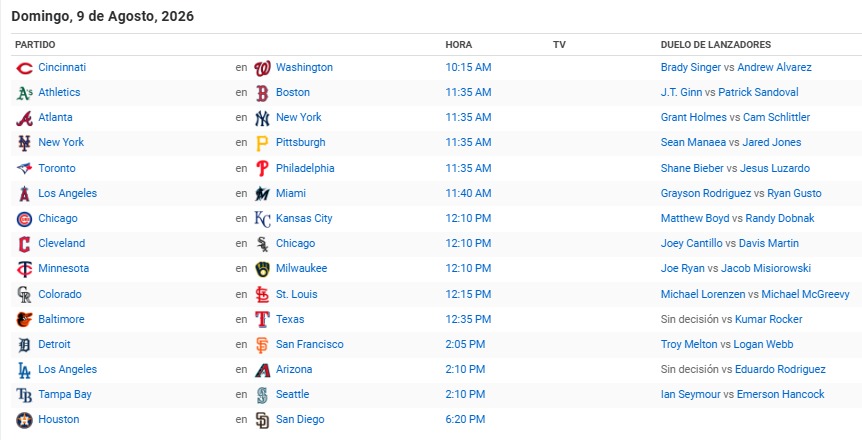
Task: Select the 10:15 AM game time
Action: 468,67
